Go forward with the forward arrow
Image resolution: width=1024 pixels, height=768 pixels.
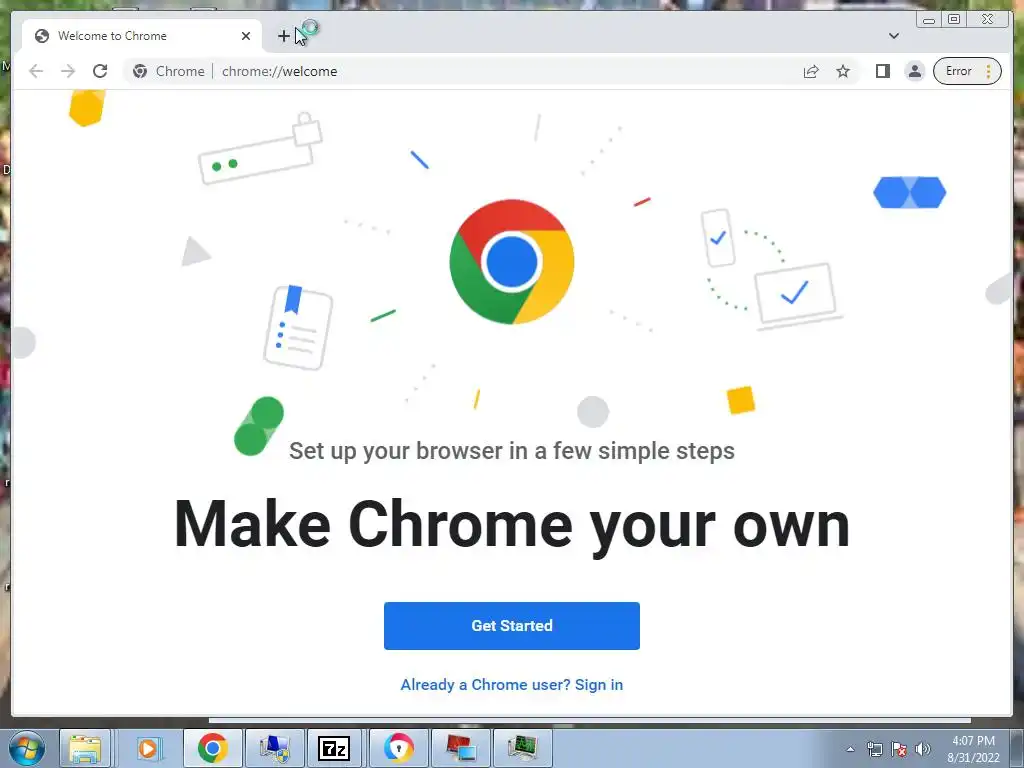pyautogui.click(x=68, y=71)
